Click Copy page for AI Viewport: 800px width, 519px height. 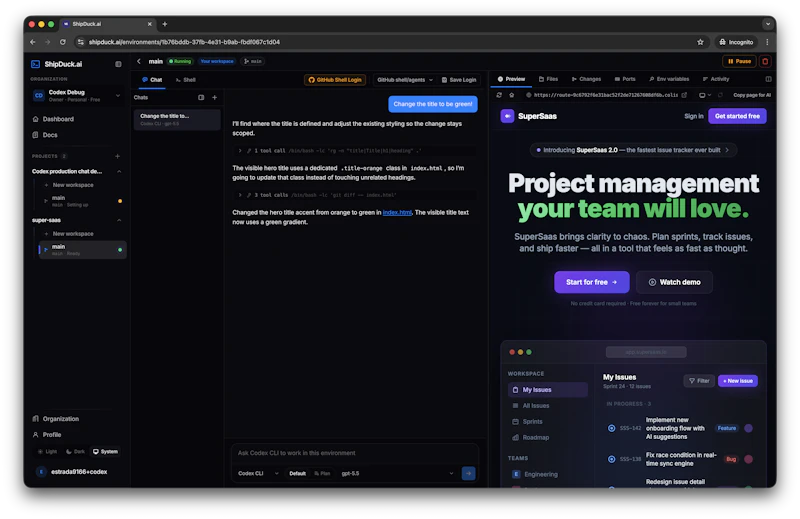tap(752, 95)
